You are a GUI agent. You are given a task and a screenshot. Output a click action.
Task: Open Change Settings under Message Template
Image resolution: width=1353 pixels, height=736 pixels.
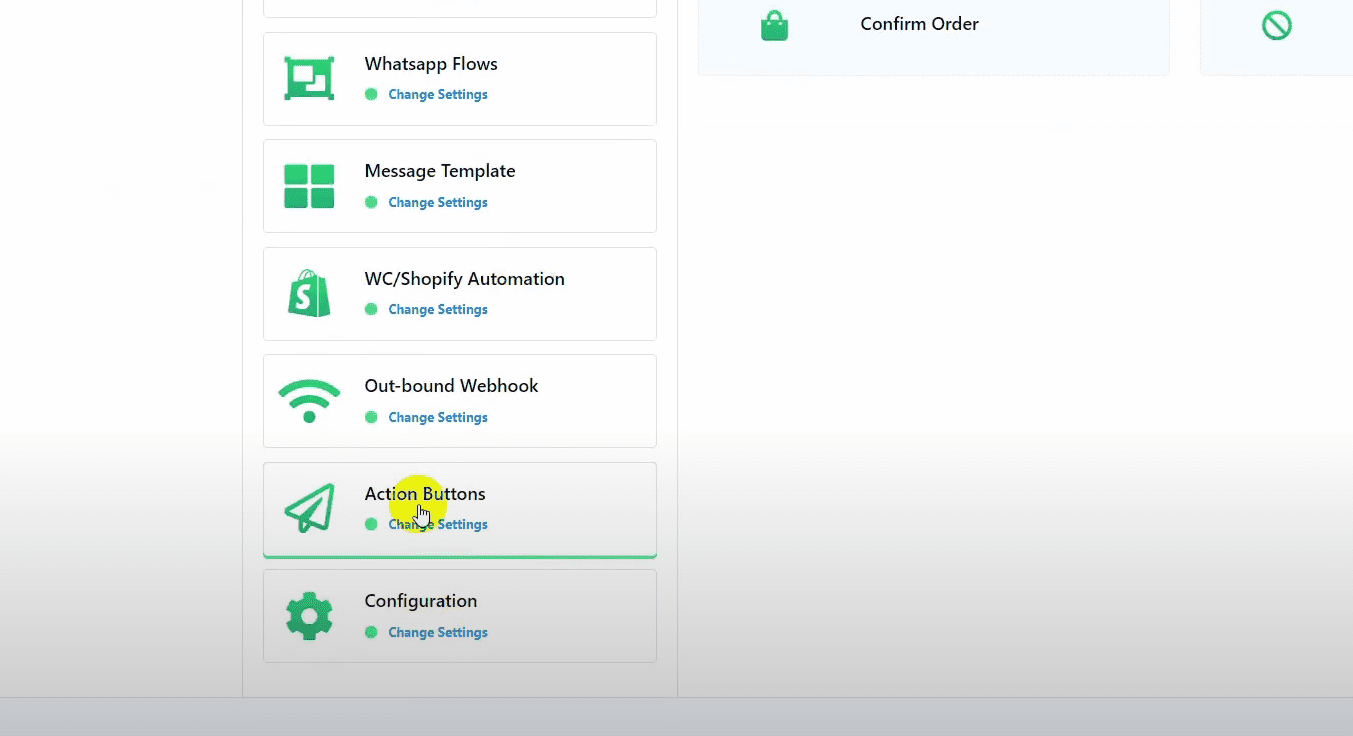click(x=437, y=202)
